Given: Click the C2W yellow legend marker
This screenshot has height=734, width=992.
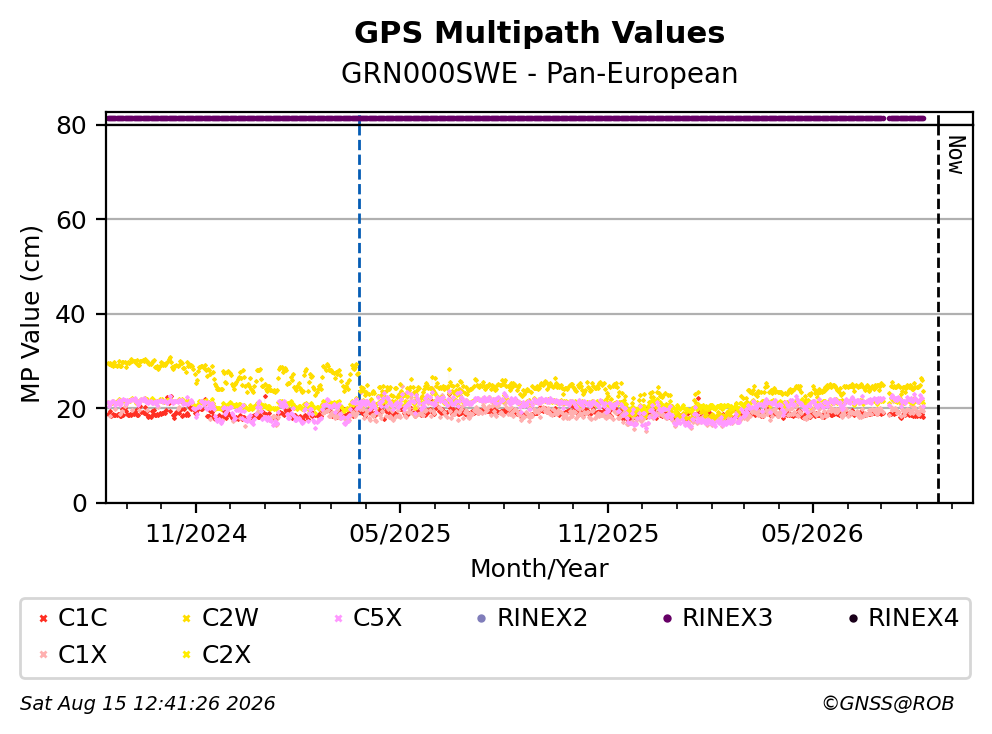Looking at the screenshot, I should coord(187,618).
